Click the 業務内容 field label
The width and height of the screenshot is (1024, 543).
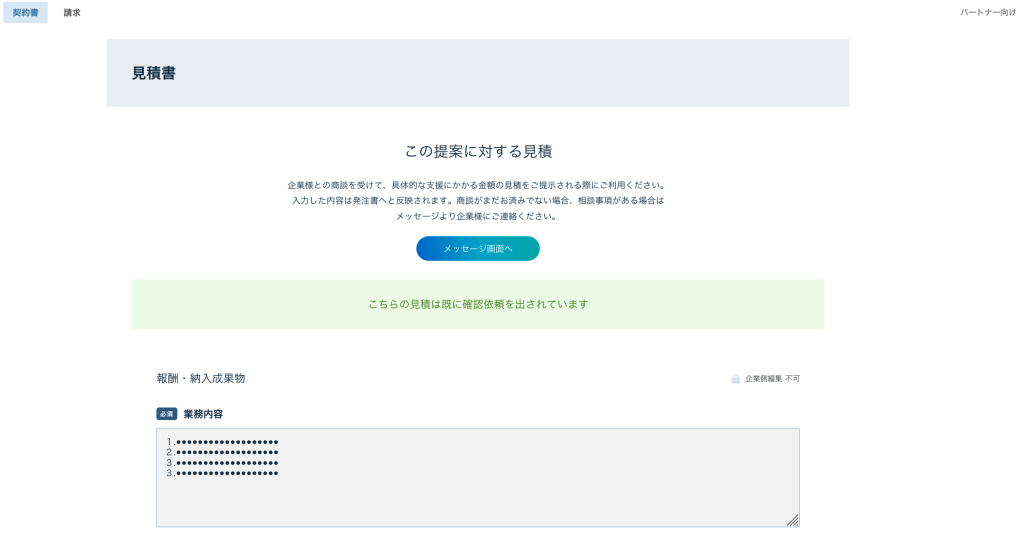pos(203,414)
